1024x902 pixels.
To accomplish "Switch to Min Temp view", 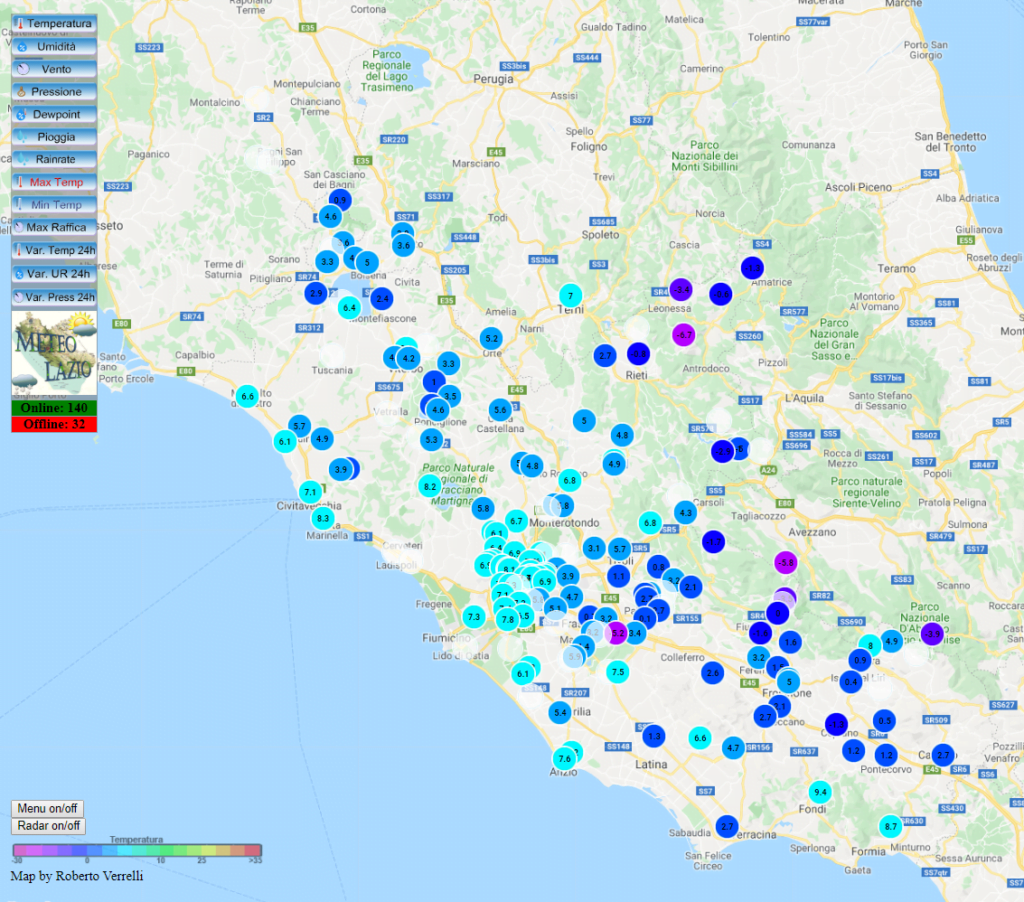I will click(54, 205).
